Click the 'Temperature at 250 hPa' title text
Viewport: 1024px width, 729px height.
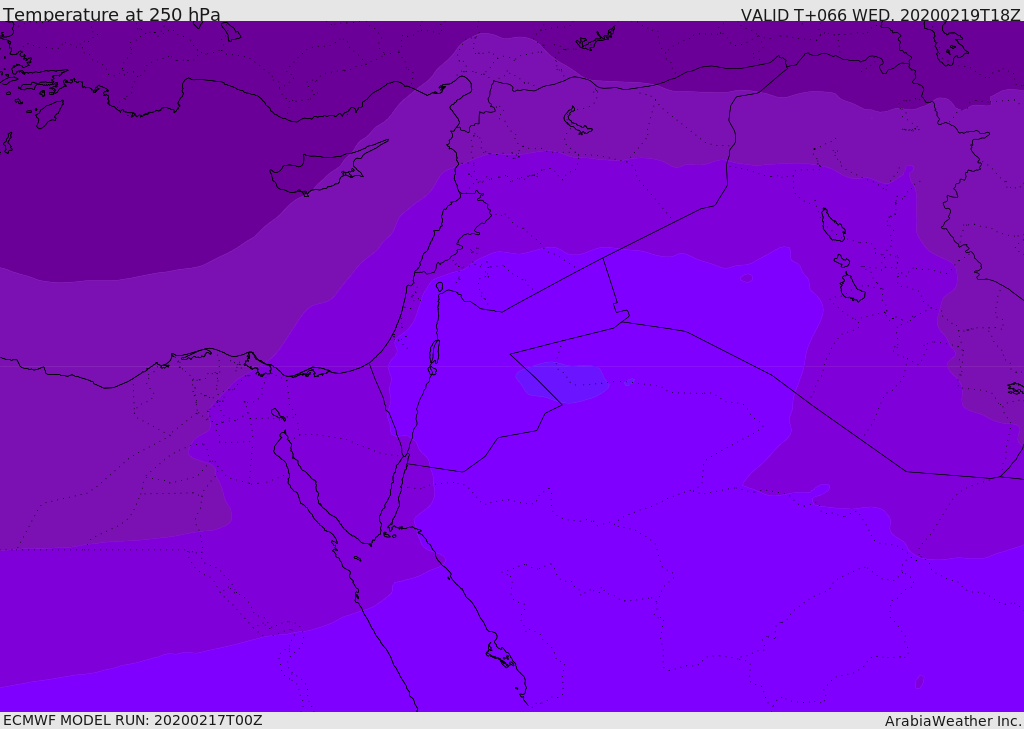112,14
